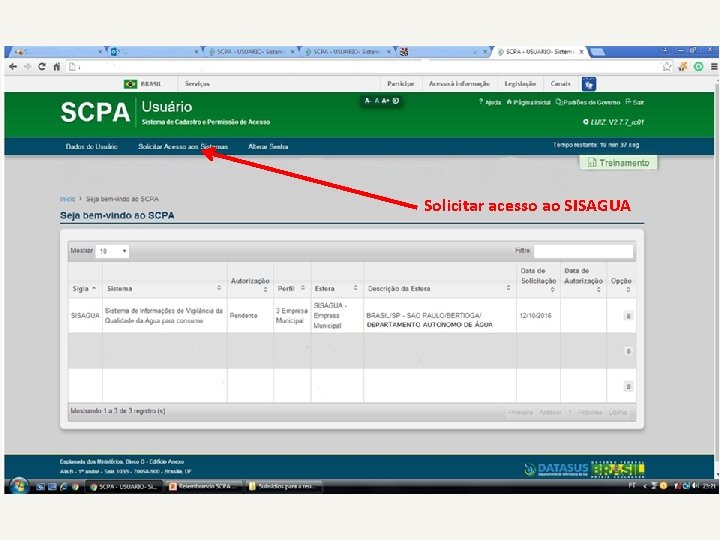Decrease font size with A- control
This screenshot has width=720, height=540.
click(367, 101)
